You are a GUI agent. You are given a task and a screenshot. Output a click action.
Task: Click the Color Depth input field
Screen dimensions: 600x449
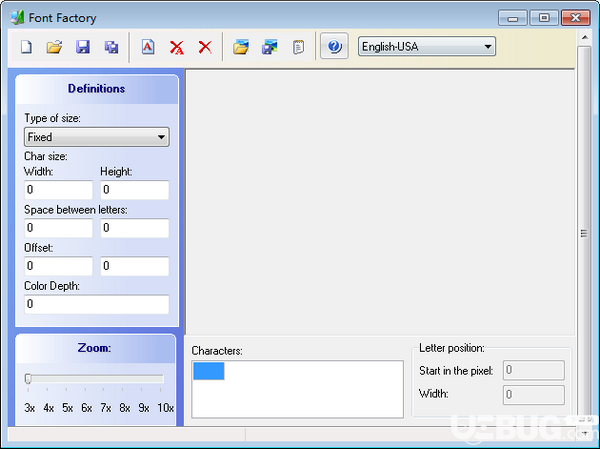[97, 304]
